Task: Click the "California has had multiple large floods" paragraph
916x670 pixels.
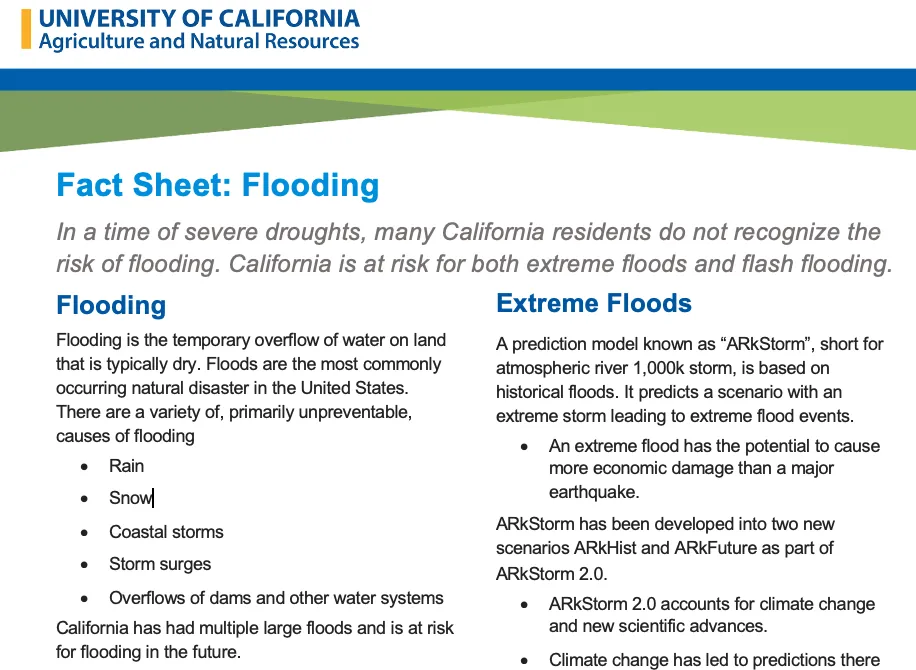Action: (254, 640)
